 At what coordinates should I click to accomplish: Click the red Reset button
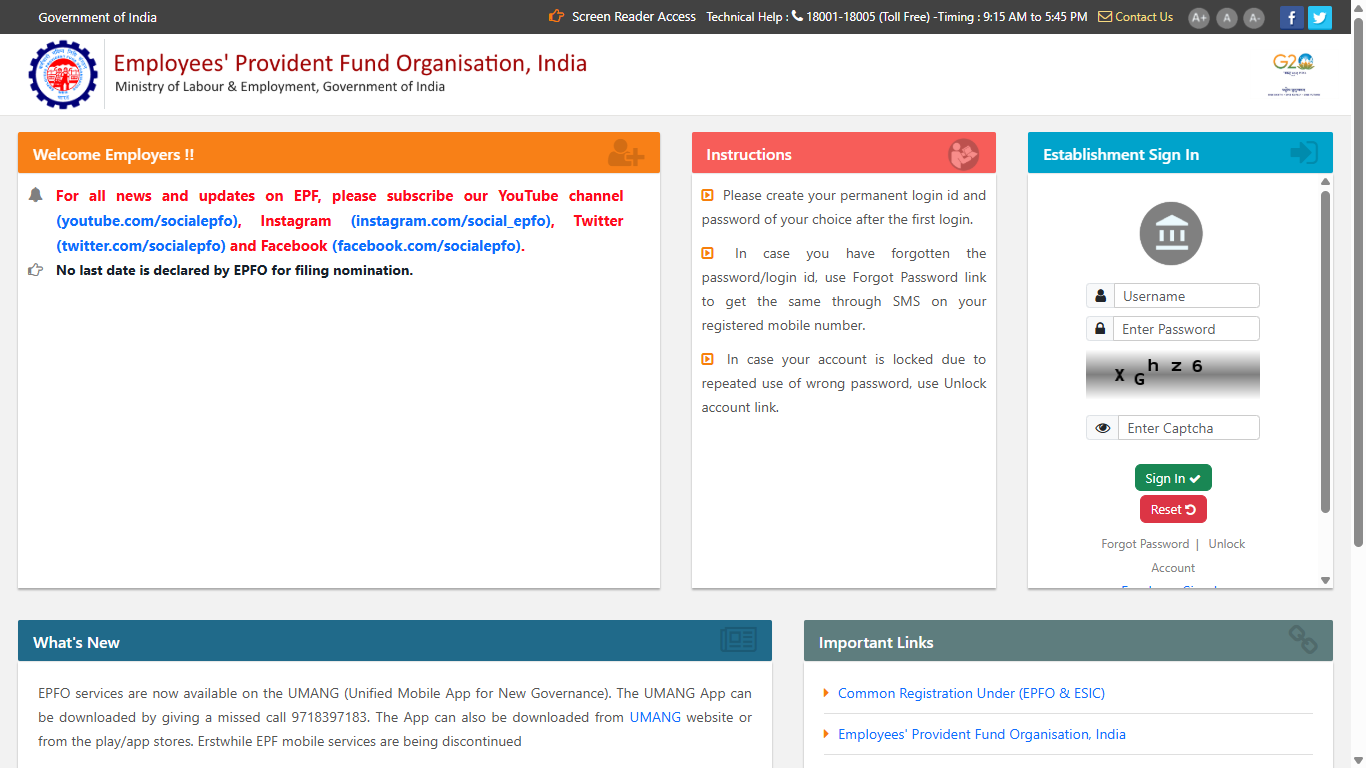[1173, 509]
